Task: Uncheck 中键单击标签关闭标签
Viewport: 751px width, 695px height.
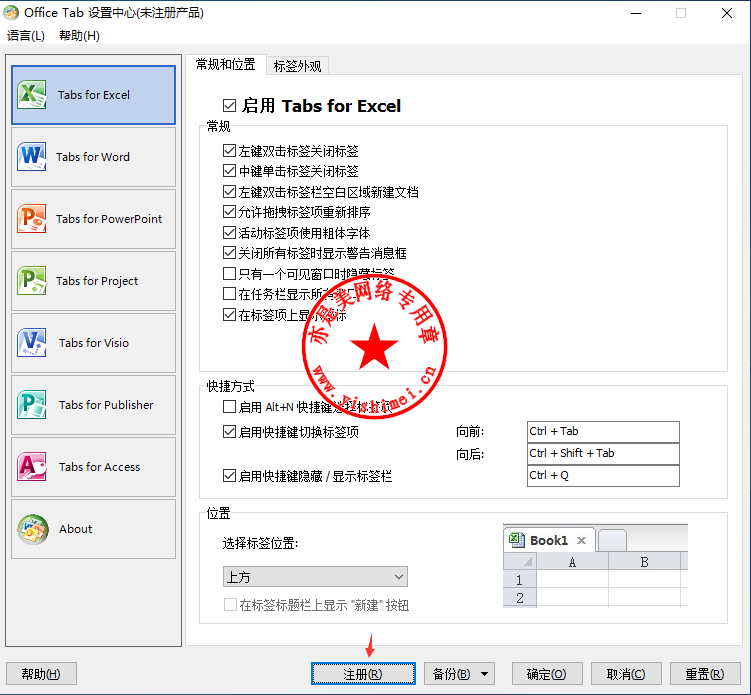Action: [229, 171]
